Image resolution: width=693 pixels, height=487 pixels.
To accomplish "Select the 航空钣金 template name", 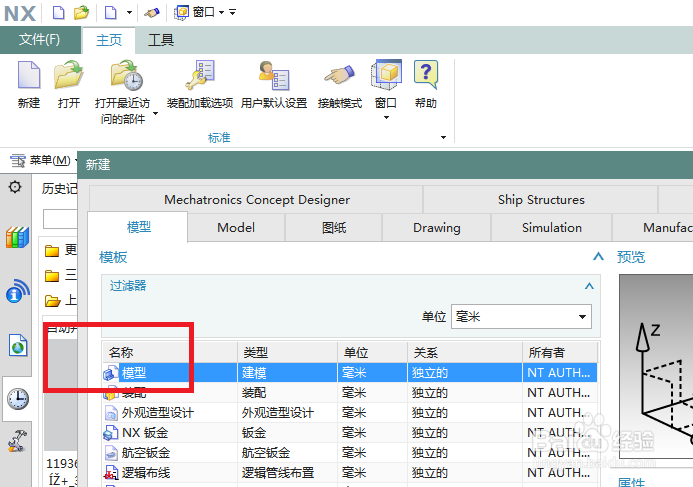I will [146, 453].
